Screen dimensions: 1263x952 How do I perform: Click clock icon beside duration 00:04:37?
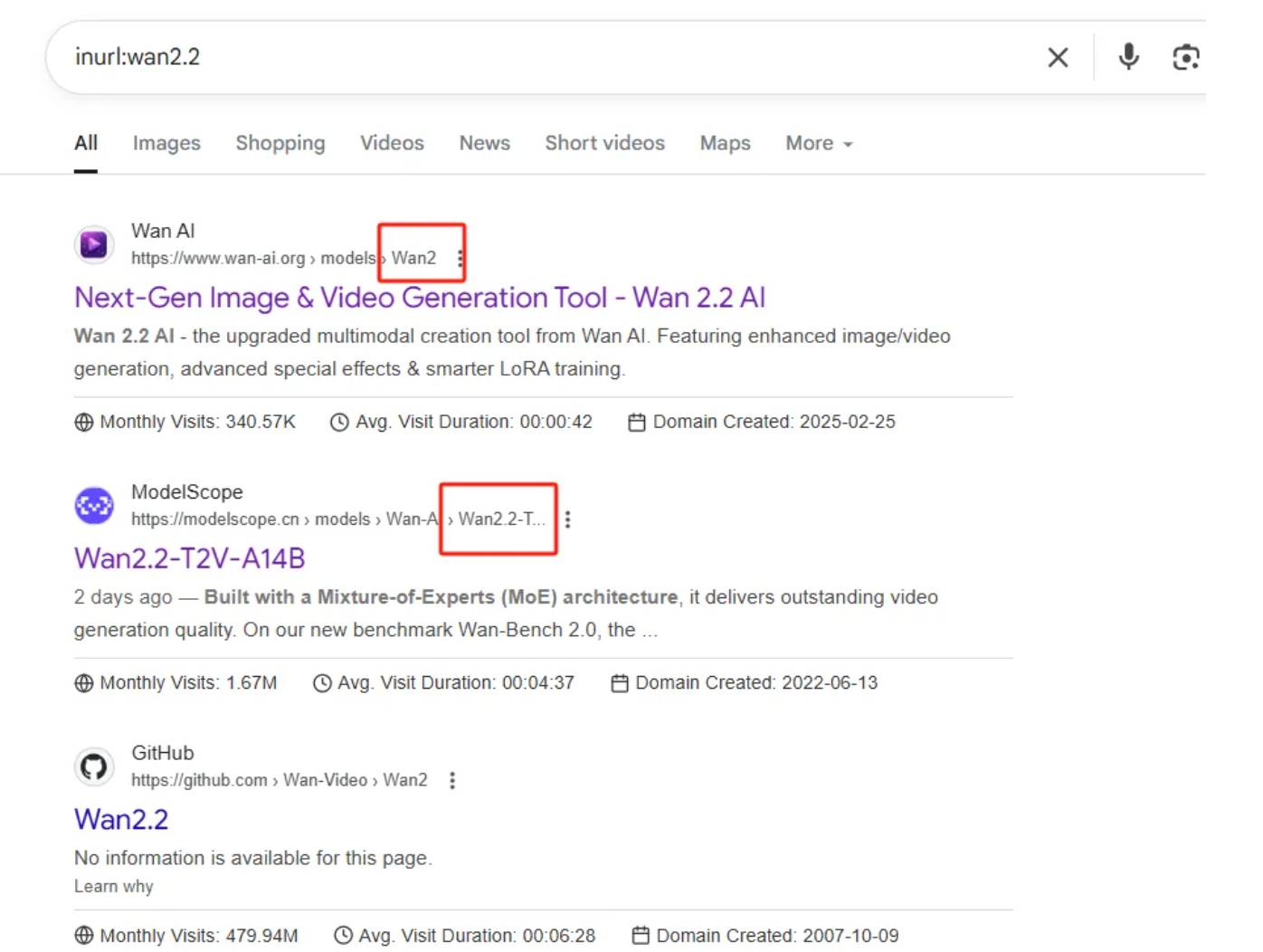(x=322, y=683)
